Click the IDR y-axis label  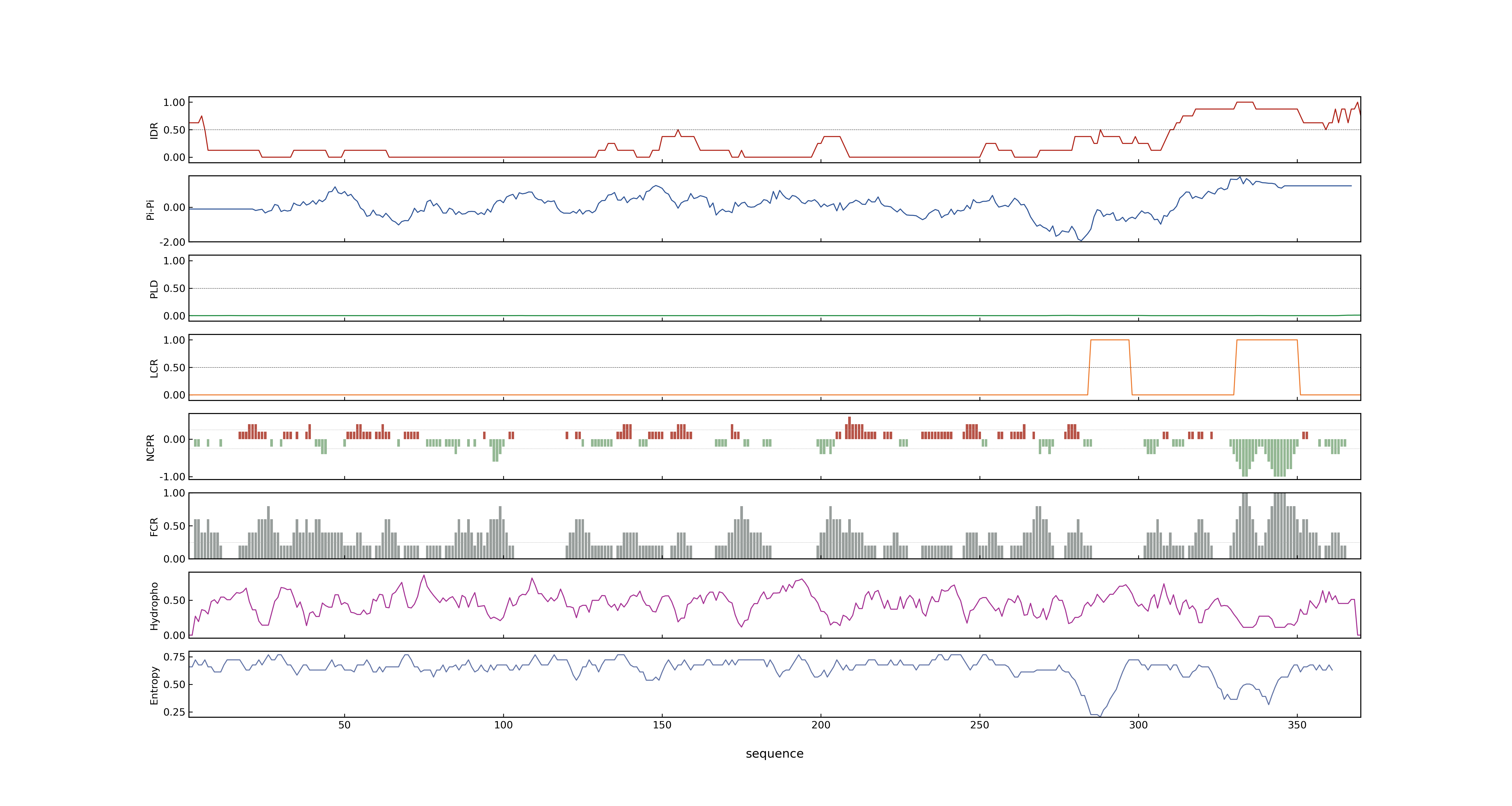154,130
